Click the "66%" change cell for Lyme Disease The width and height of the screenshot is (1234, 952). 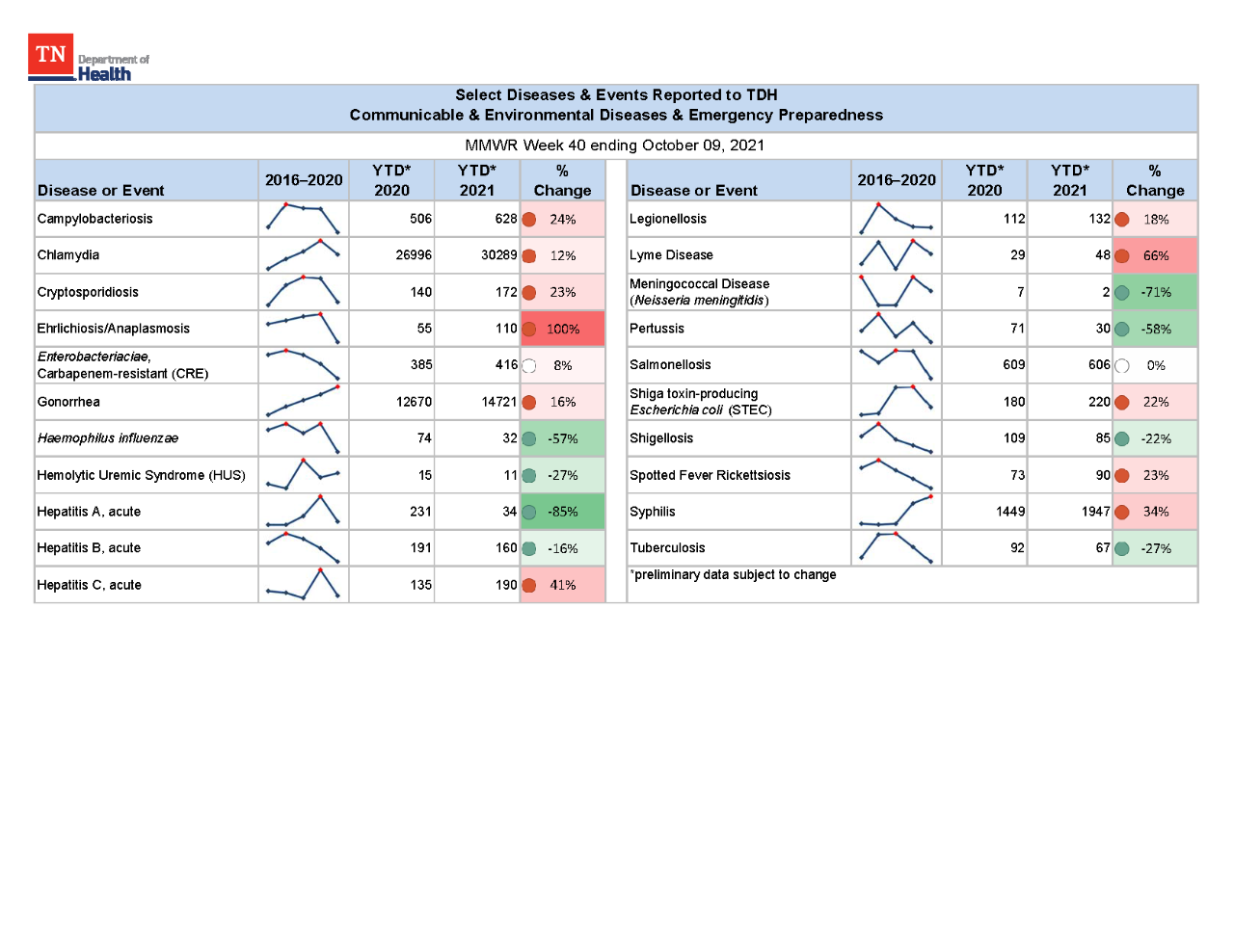(x=1156, y=255)
